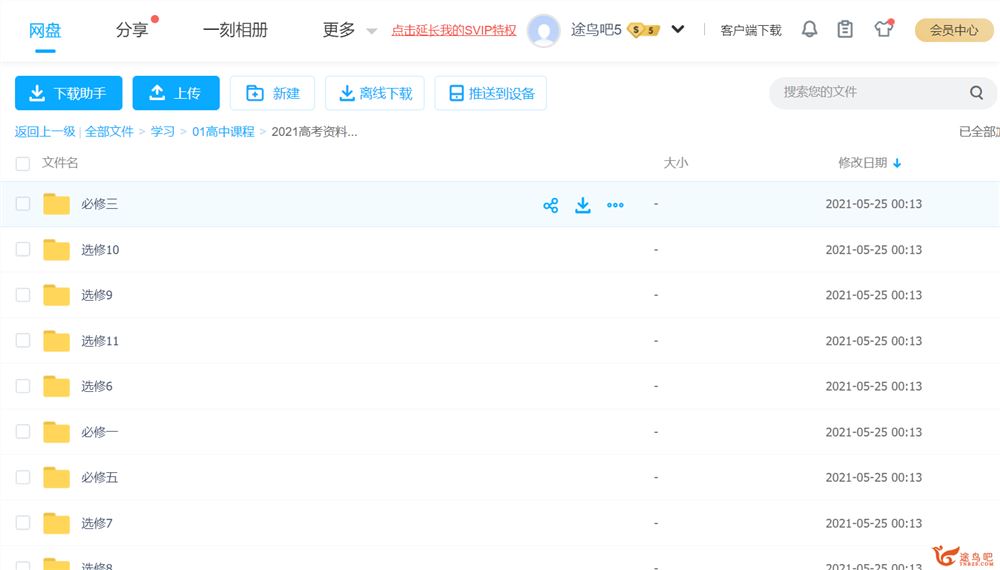This screenshot has width=1000, height=570.
Task: Open the 选修10 folder icon
Action: point(56,250)
